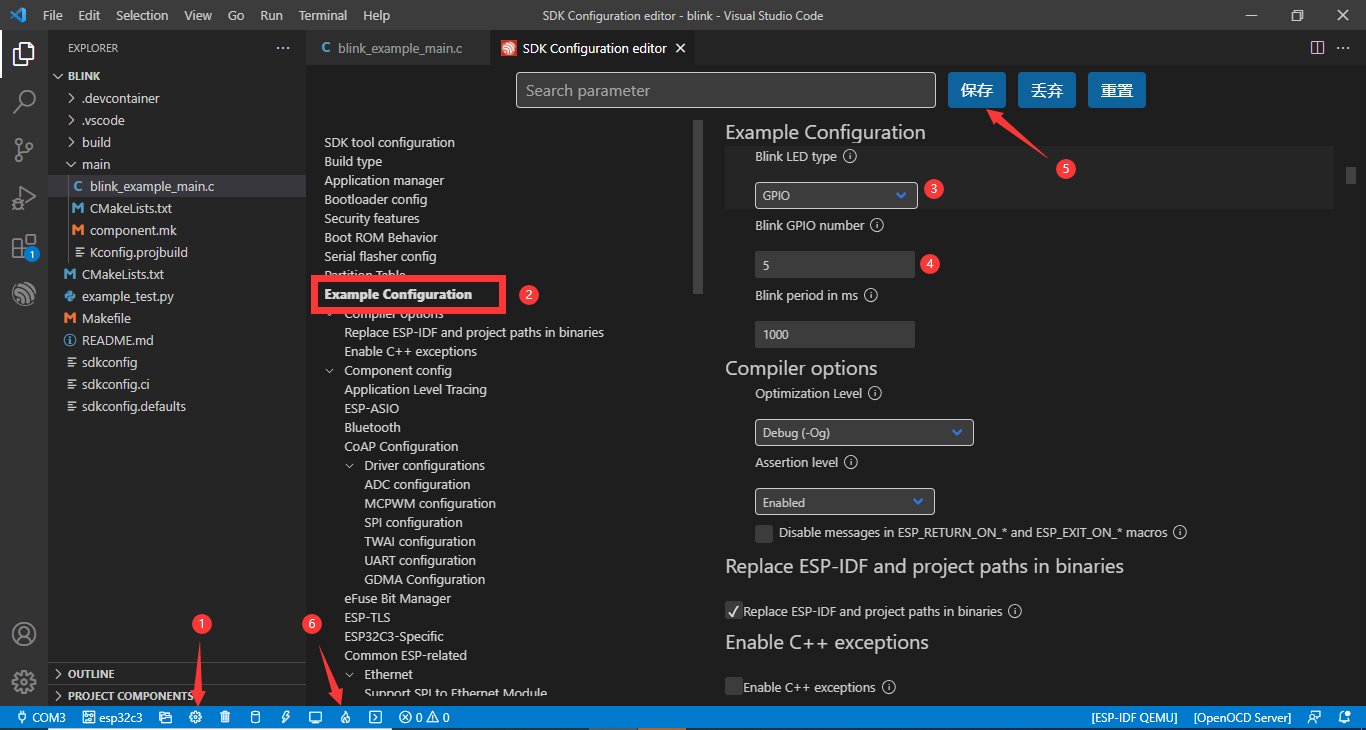Flash the device with the lightning icon
This screenshot has height=730, width=1366.
click(x=286, y=716)
